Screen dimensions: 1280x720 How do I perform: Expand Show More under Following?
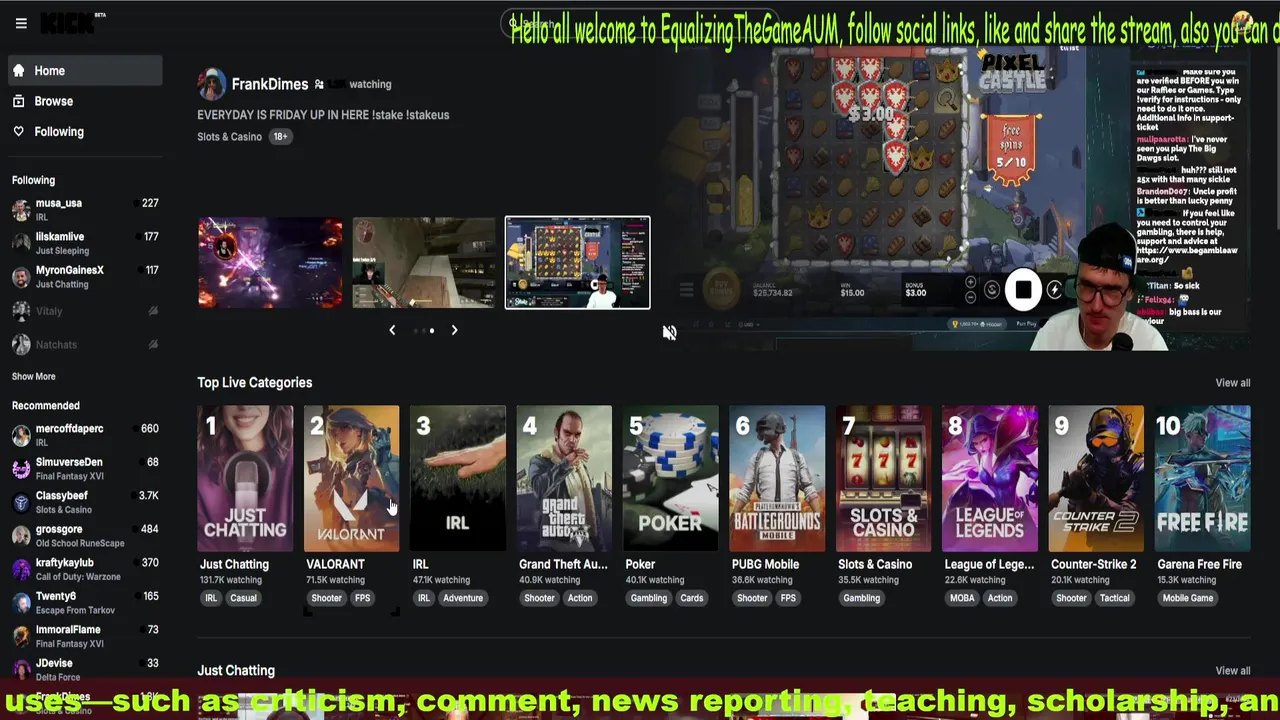tap(34, 376)
